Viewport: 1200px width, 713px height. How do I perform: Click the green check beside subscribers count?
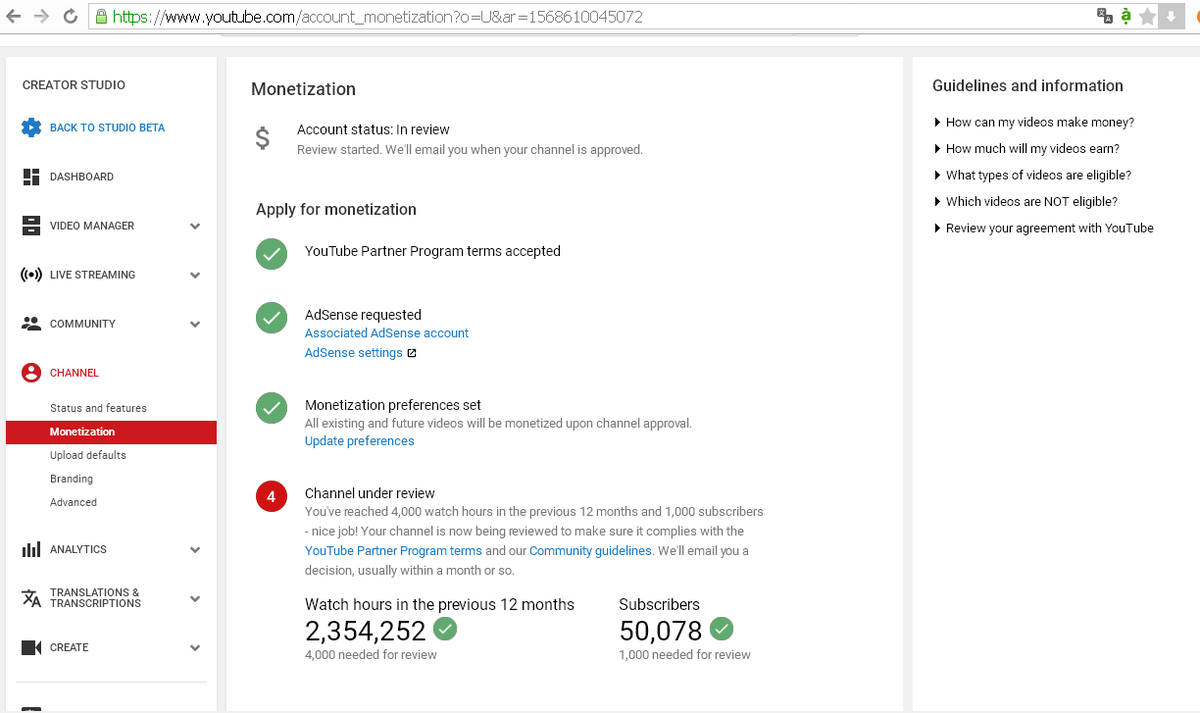tap(721, 629)
